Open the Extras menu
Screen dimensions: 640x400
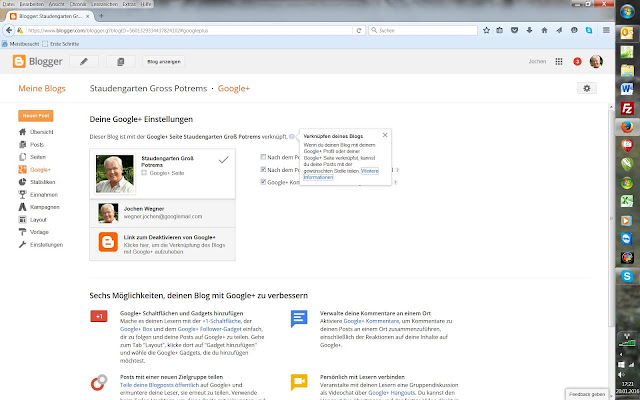coord(129,4)
